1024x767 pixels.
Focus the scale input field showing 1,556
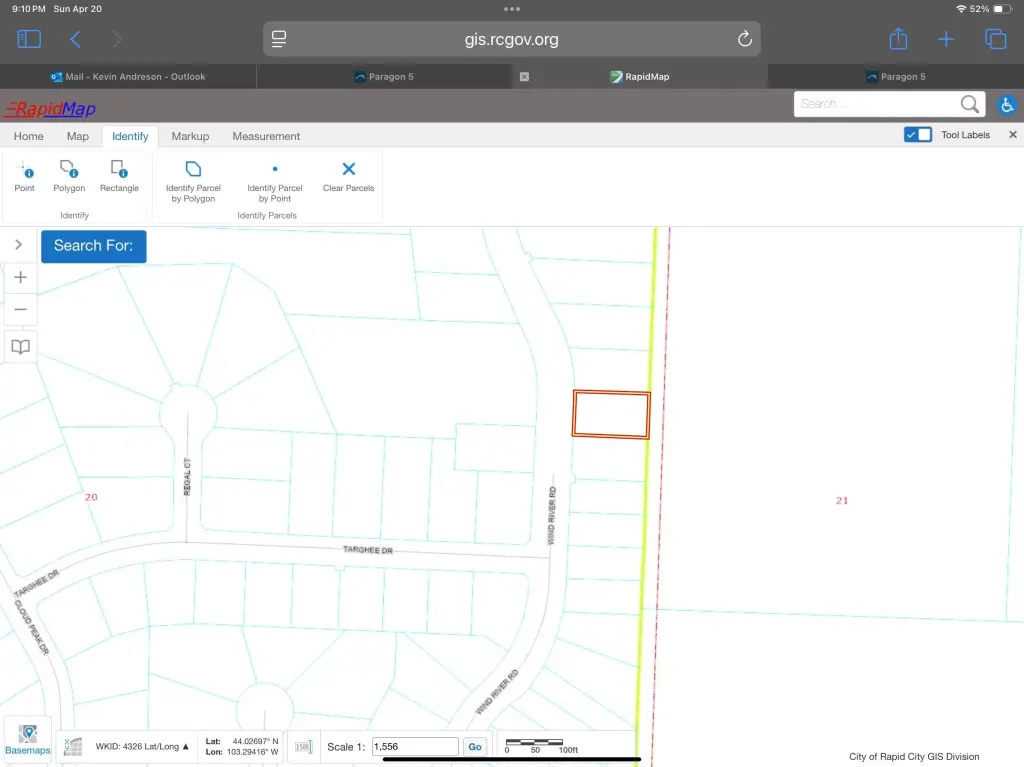click(414, 747)
